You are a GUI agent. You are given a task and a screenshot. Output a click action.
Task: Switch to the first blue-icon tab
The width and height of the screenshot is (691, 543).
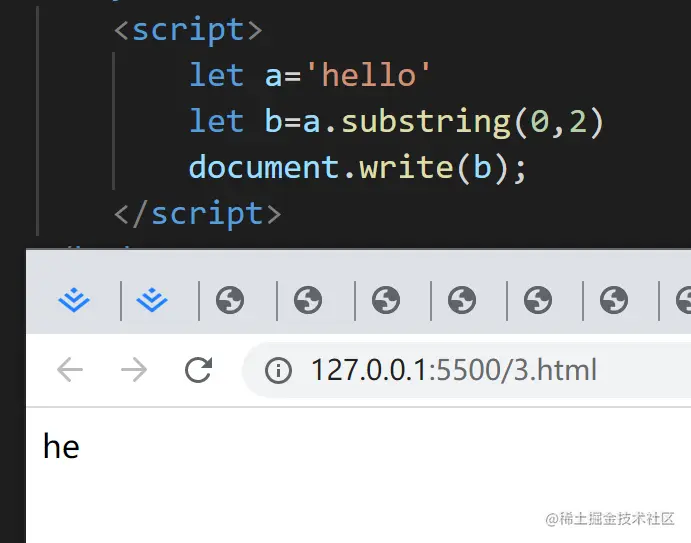[74, 300]
